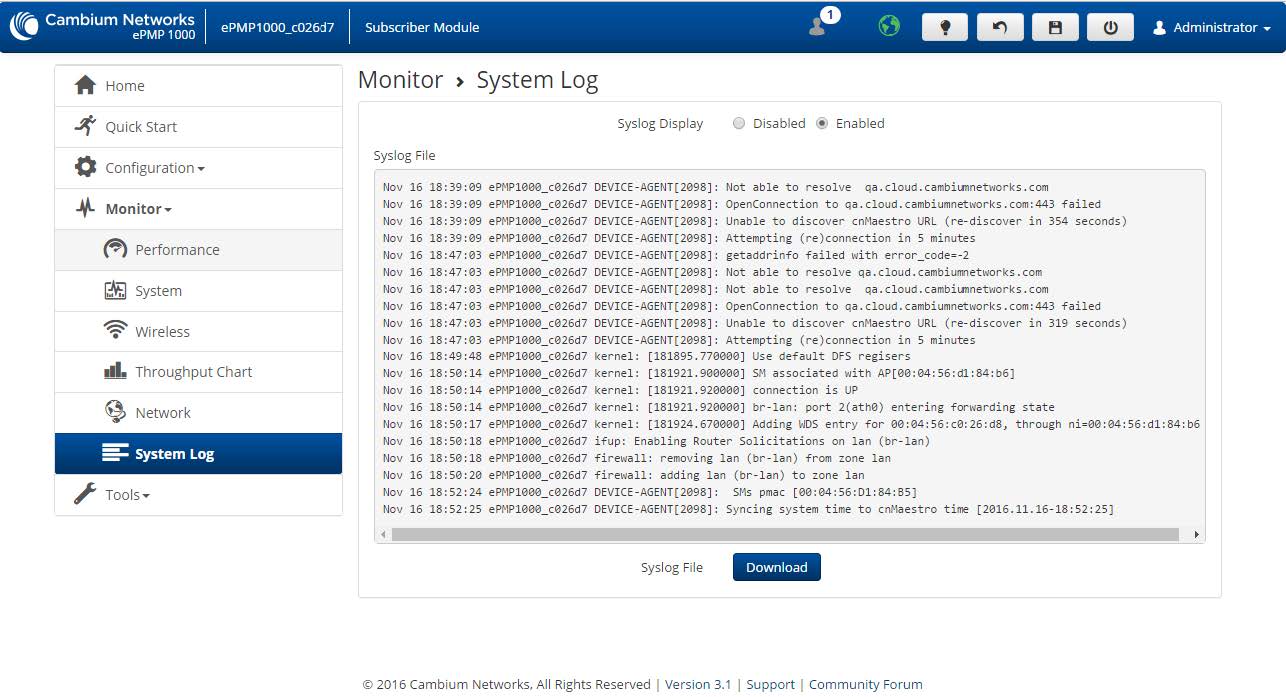Click the 'Adding WDS entry' log line
This screenshot has width=1286, height=697.
[791, 424]
